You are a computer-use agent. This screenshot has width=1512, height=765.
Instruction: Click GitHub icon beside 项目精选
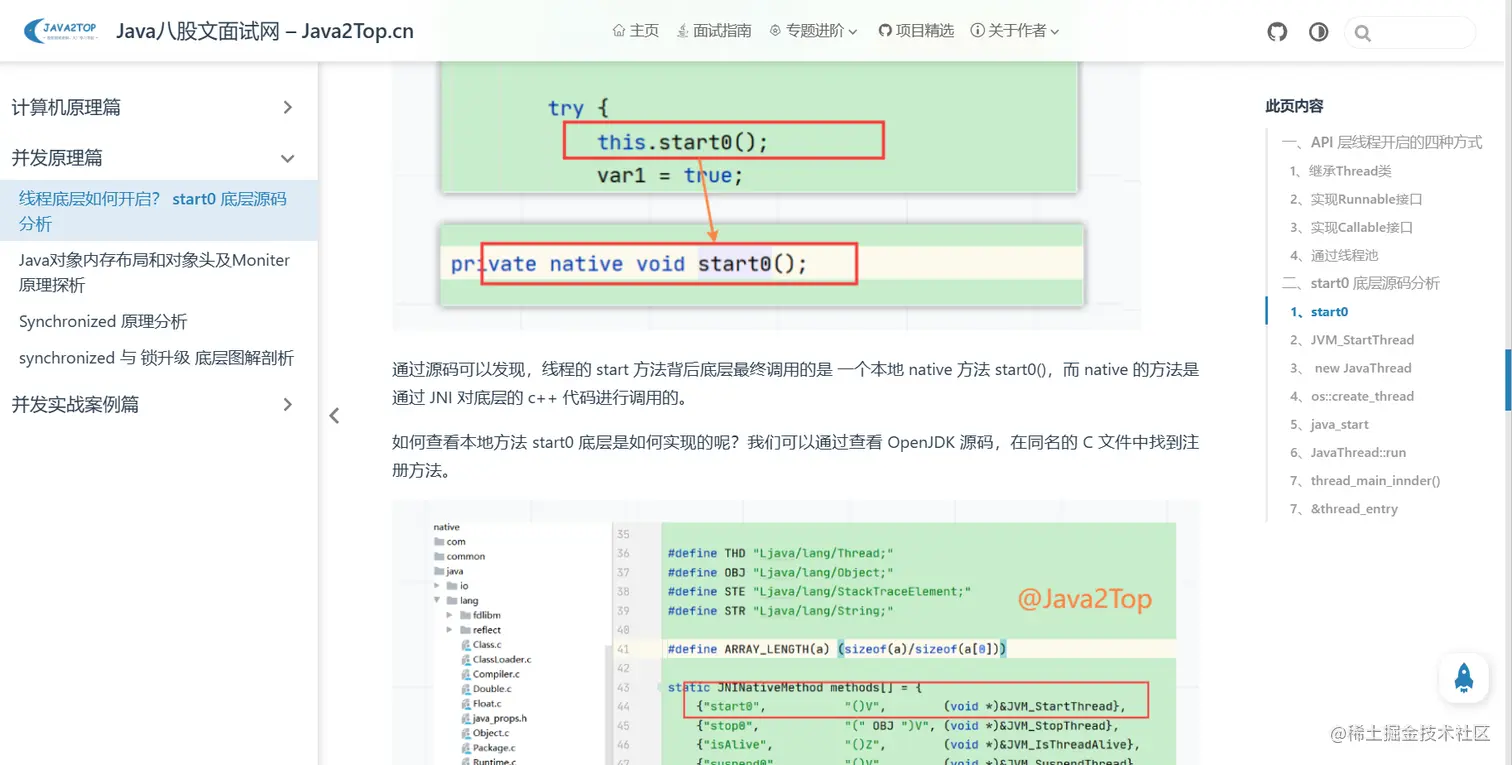pyautogui.click(x=885, y=31)
